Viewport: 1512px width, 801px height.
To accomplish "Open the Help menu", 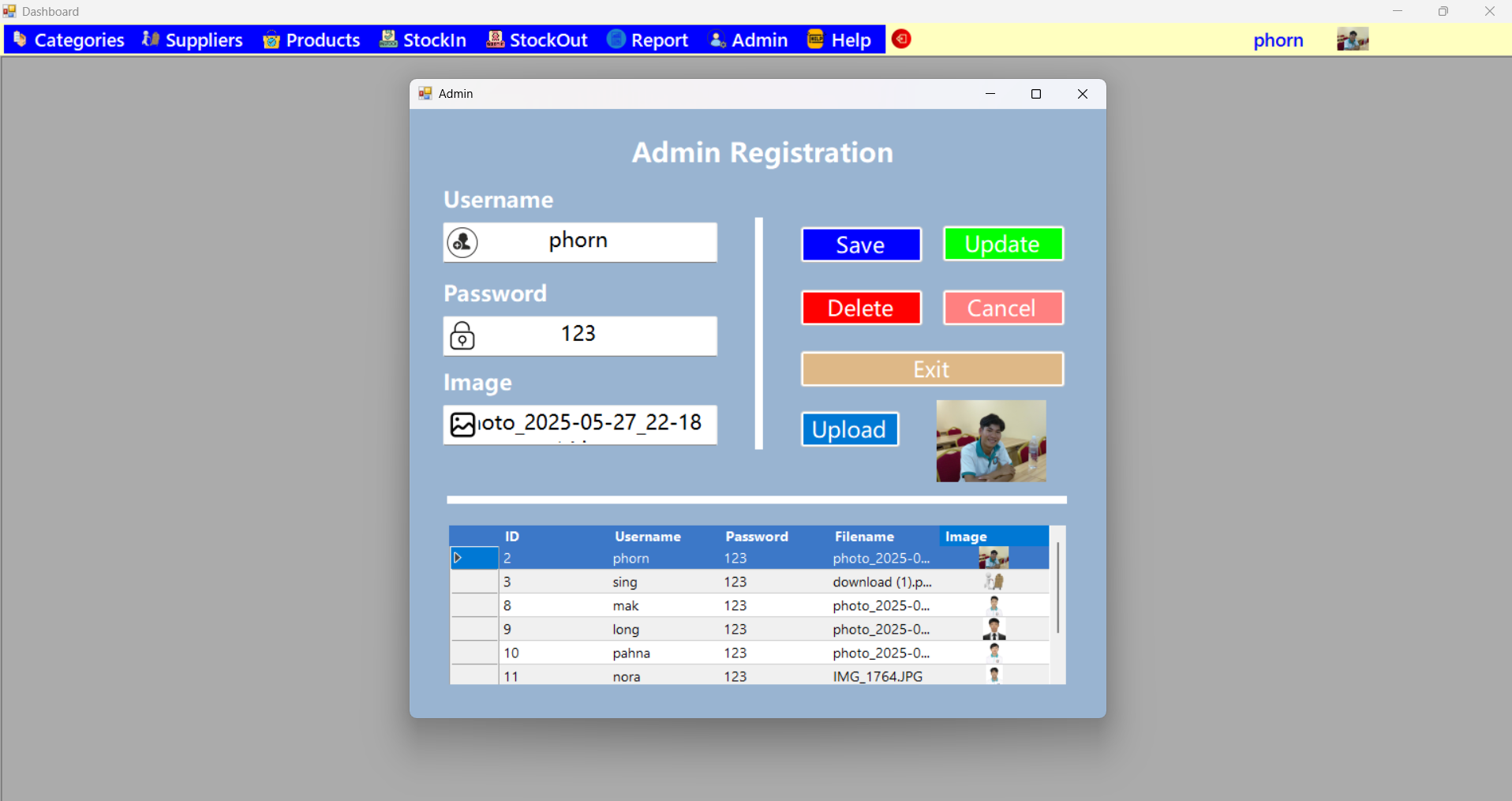I will [x=840, y=39].
